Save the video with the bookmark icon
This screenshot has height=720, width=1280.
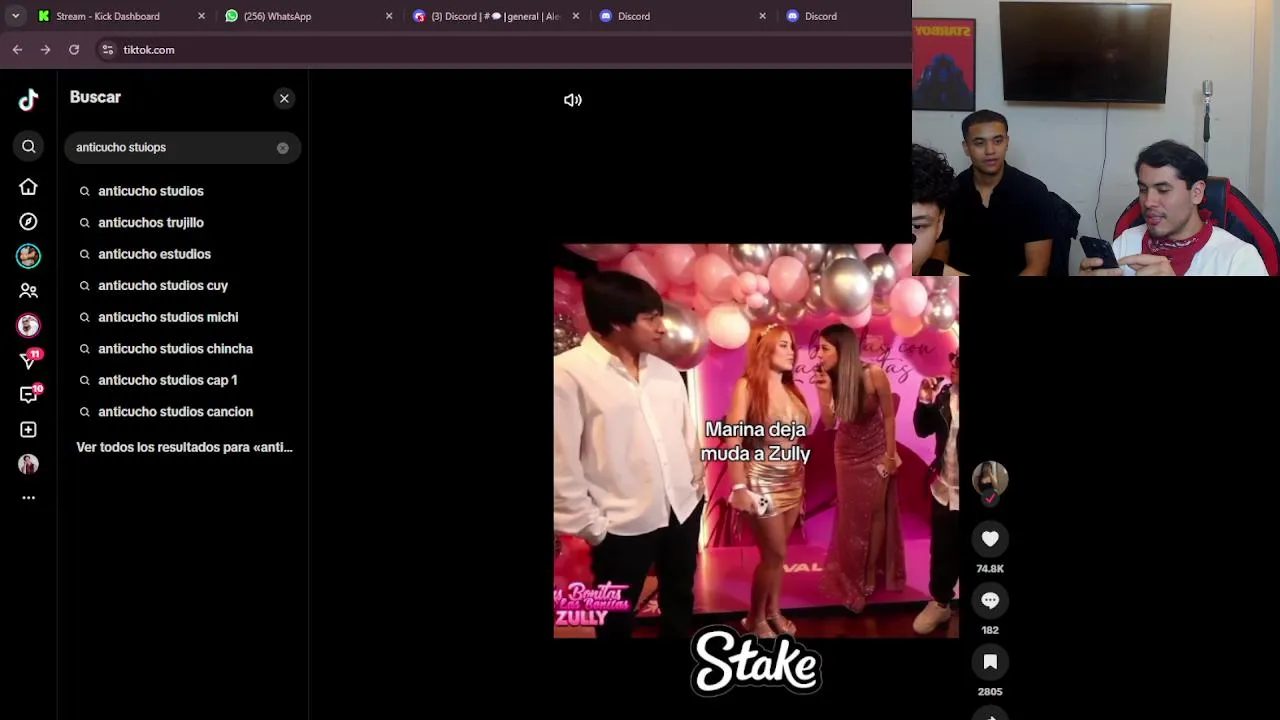coord(990,661)
